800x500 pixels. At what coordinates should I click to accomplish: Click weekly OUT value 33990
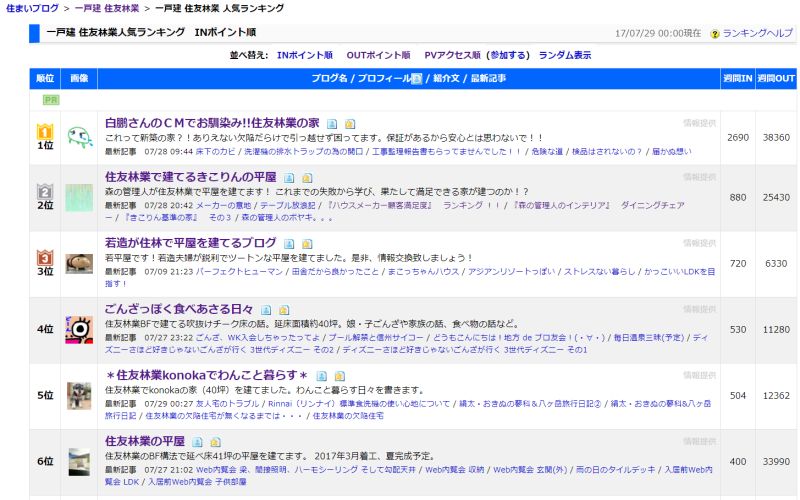pyautogui.click(x=776, y=462)
